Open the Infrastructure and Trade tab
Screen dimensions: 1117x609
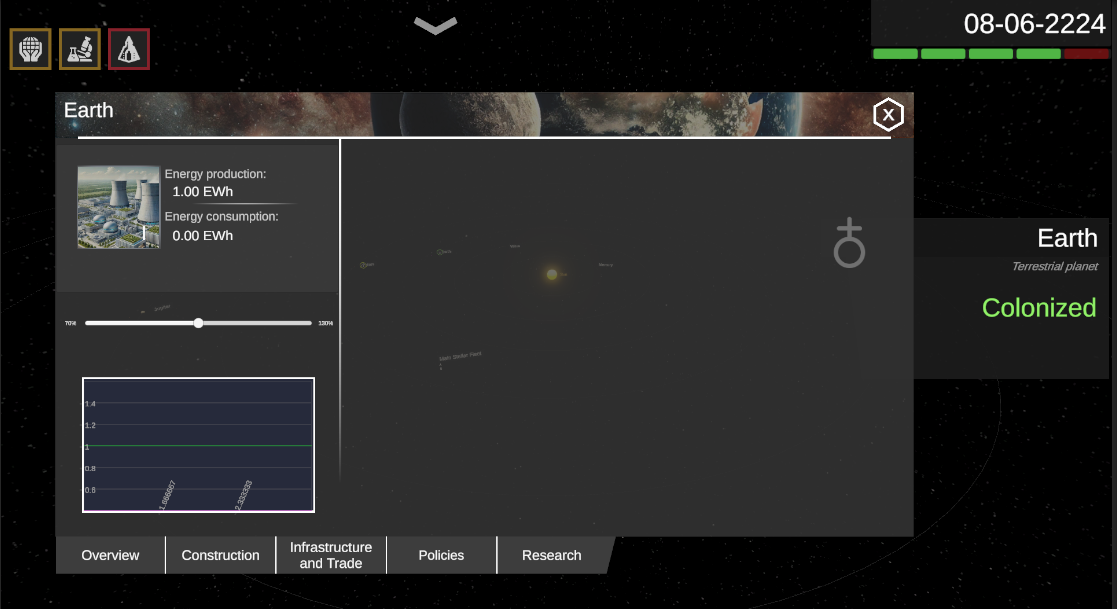pos(331,555)
